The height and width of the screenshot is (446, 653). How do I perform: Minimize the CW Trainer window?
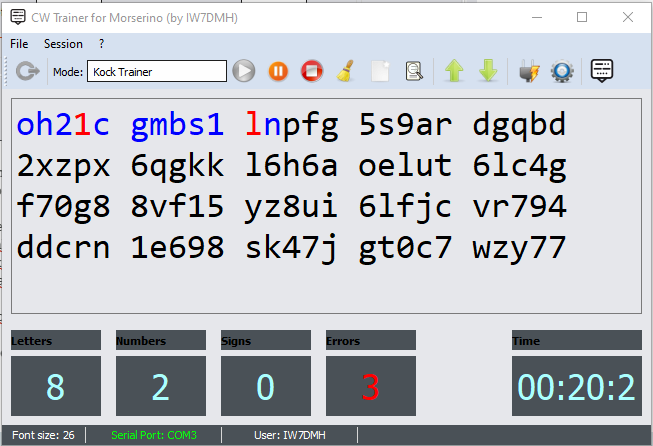pyautogui.click(x=537, y=17)
